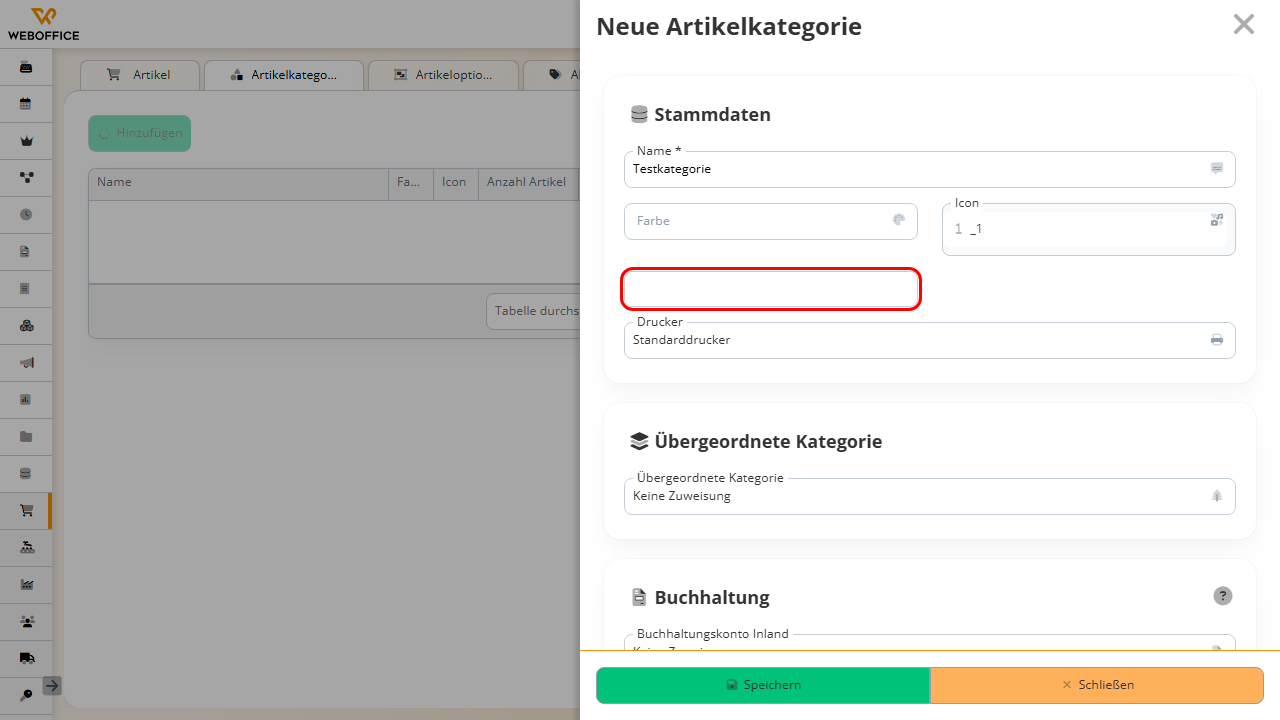Open the folder icon in sidebar

tap(26, 436)
